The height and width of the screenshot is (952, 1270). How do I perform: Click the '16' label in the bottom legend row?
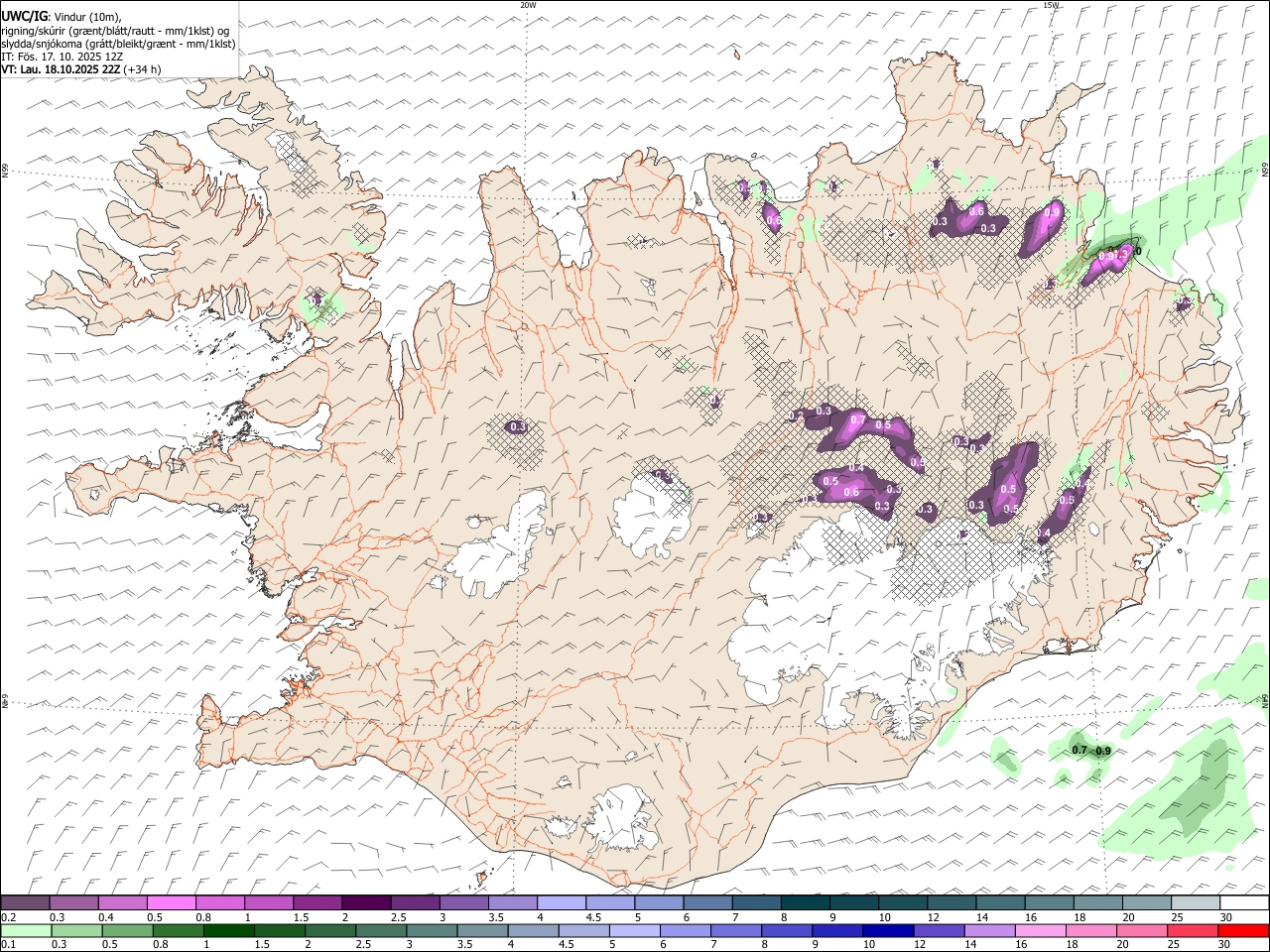click(1021, 944)
